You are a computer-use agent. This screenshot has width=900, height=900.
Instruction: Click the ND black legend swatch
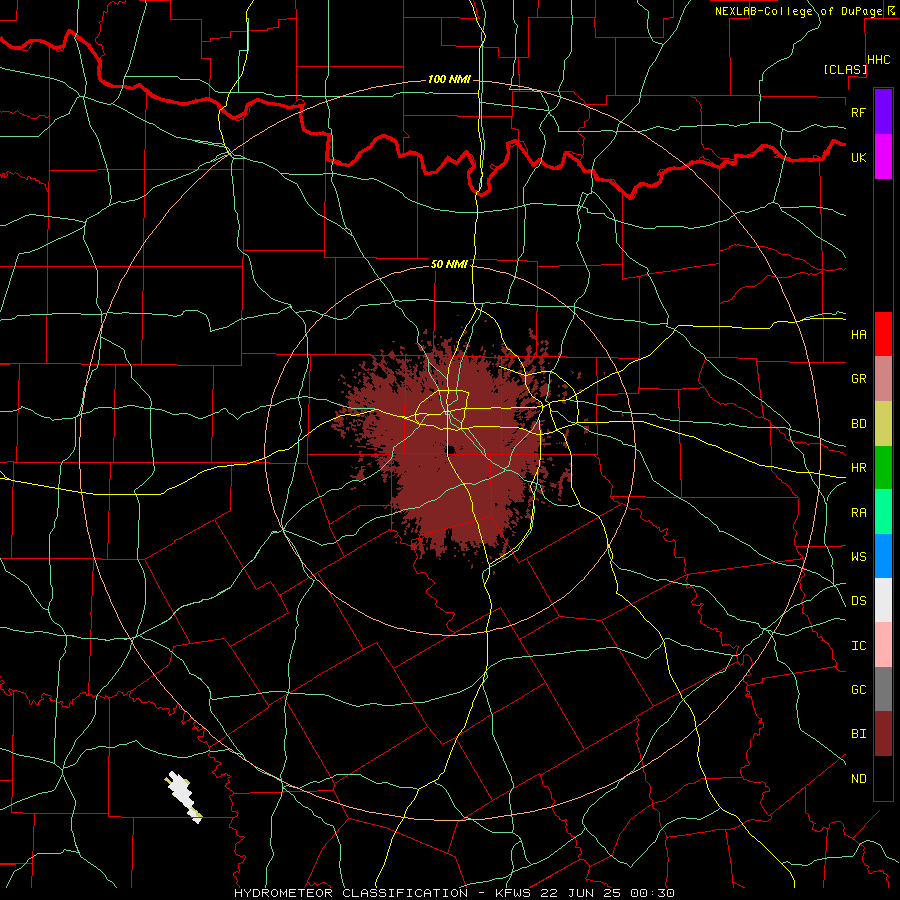pyautogui.click(x=883, y=778)
